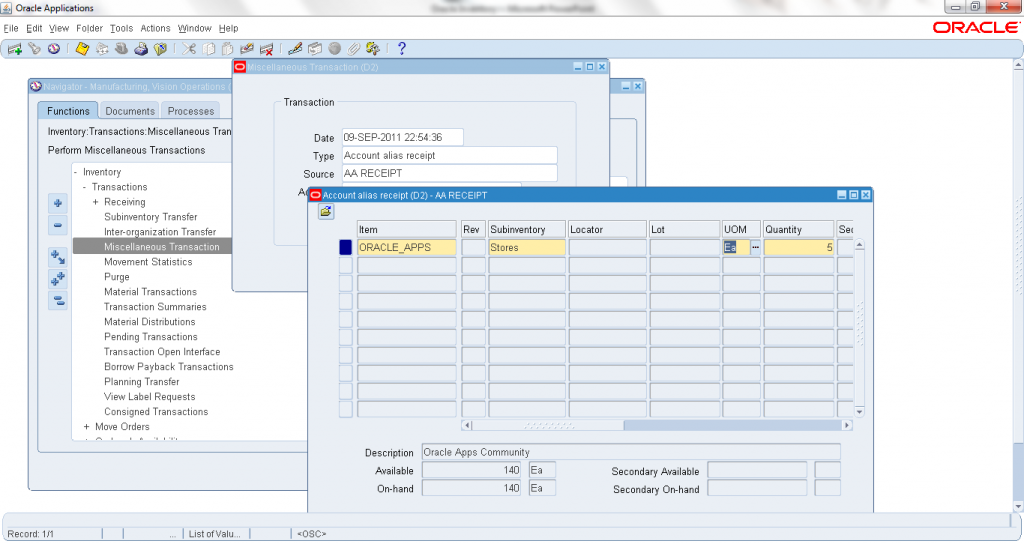Select Material Transactions in navigator

[150, 292]
